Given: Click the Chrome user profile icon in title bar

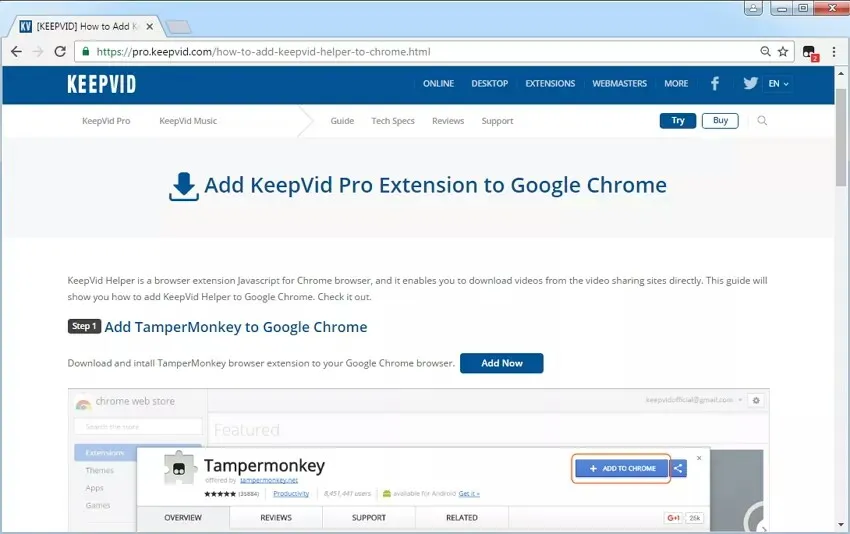Looking at the screenshot, I should tap(753, 8).
